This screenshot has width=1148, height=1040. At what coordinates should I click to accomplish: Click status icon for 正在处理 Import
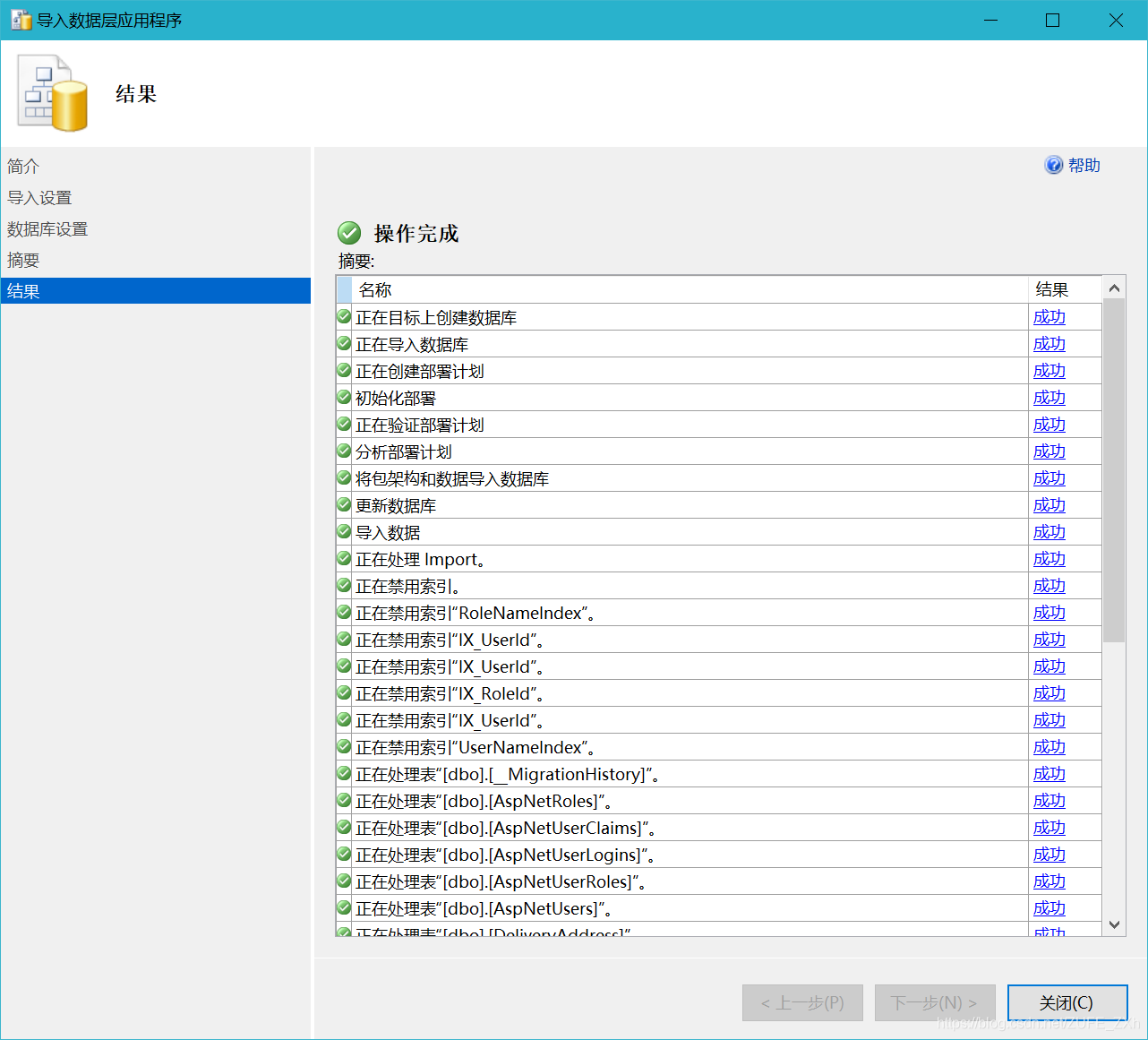(344, 558)
